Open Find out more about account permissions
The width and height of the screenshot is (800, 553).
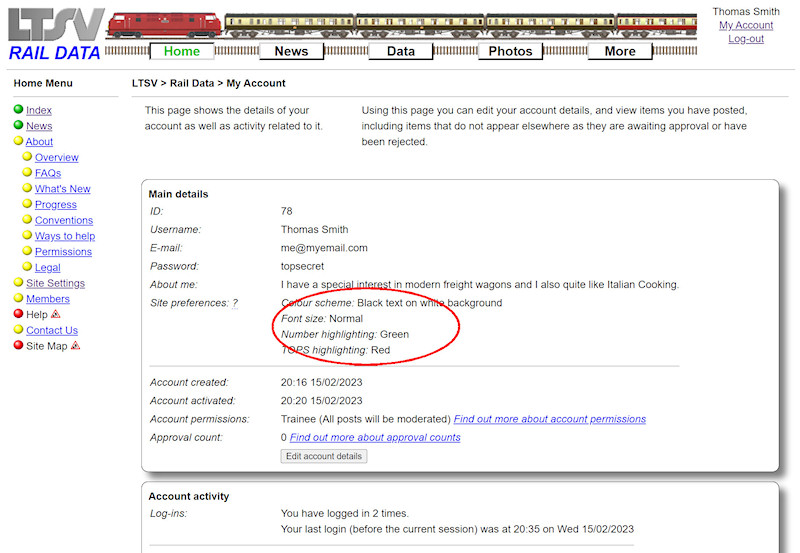(549, 419)
